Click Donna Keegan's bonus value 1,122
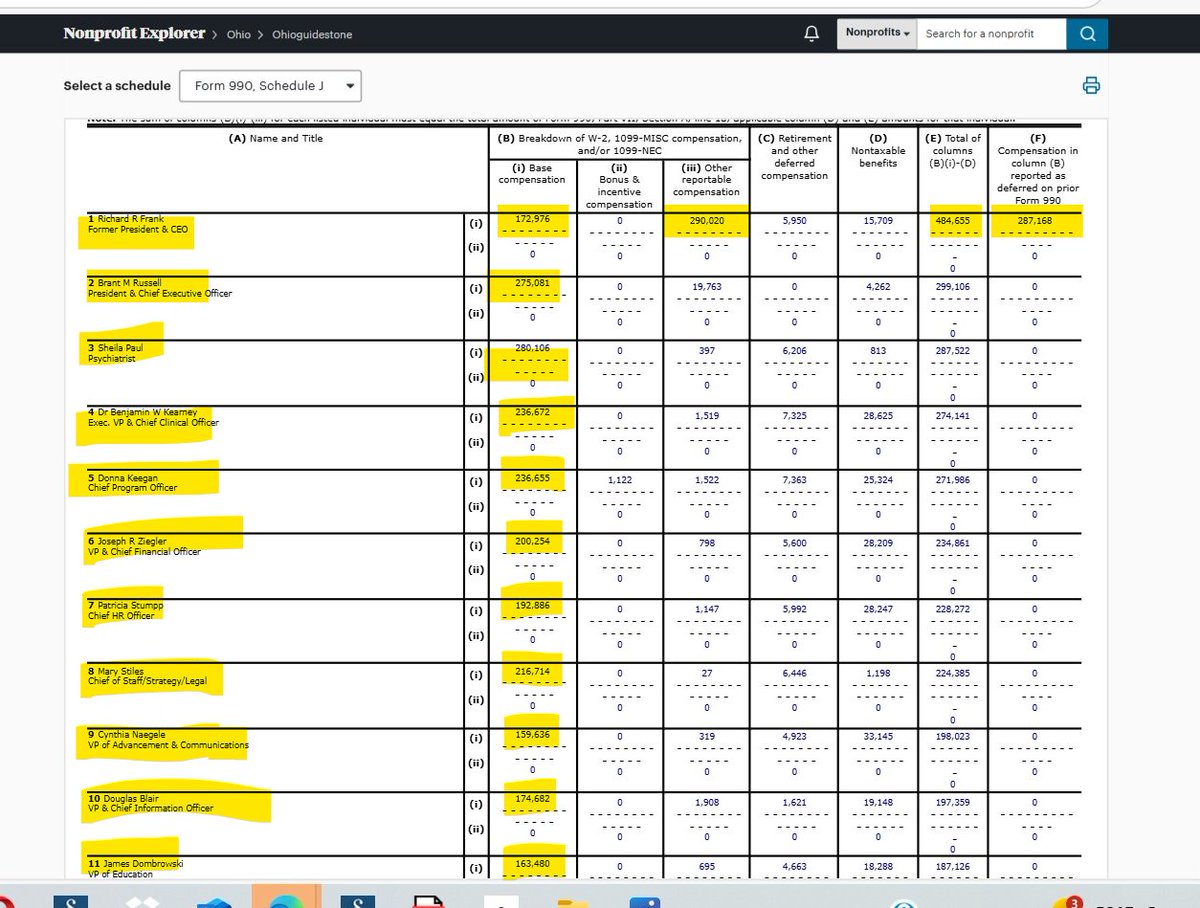The width and height of the screenshot is (1200, 908). 619,480
